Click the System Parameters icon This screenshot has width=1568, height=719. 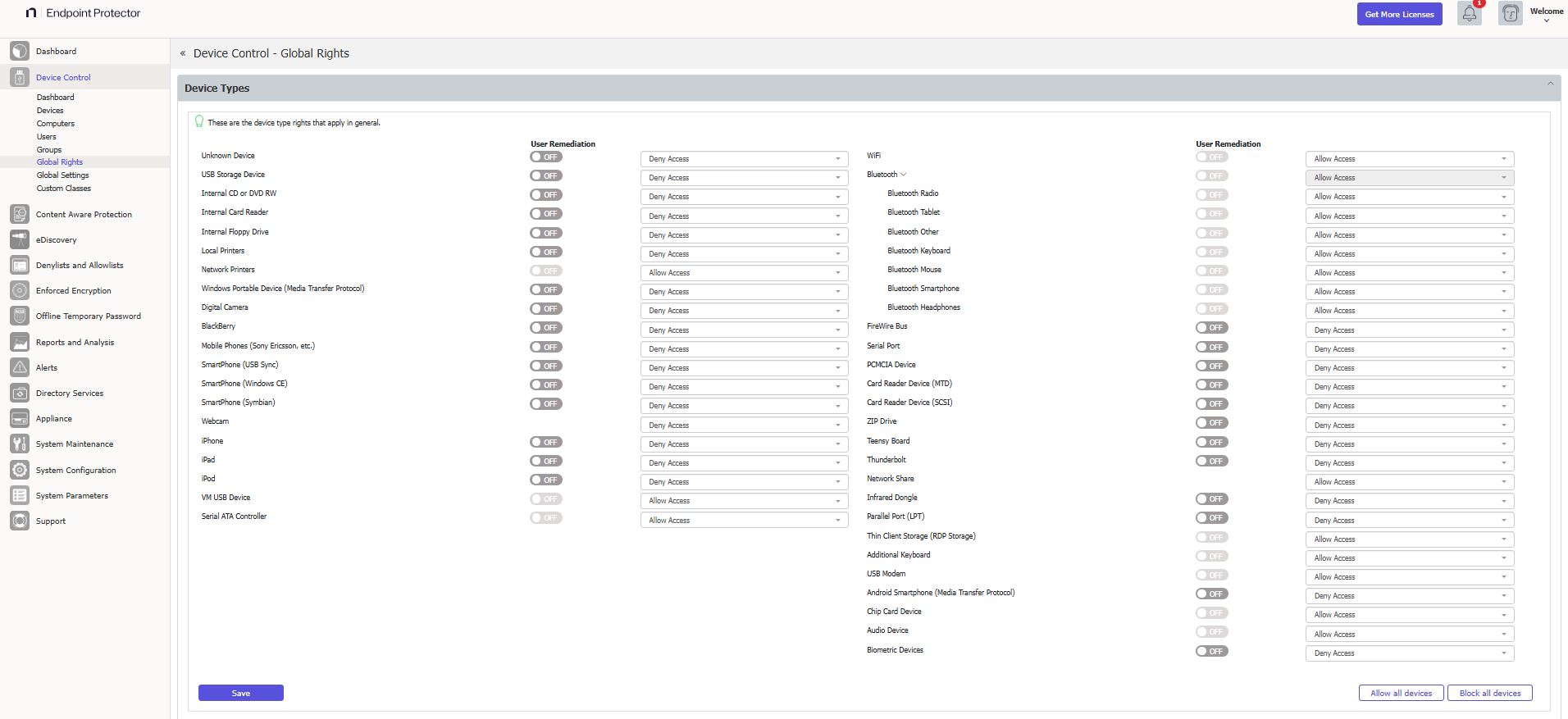pyautogui.click(x=20, y=495)
